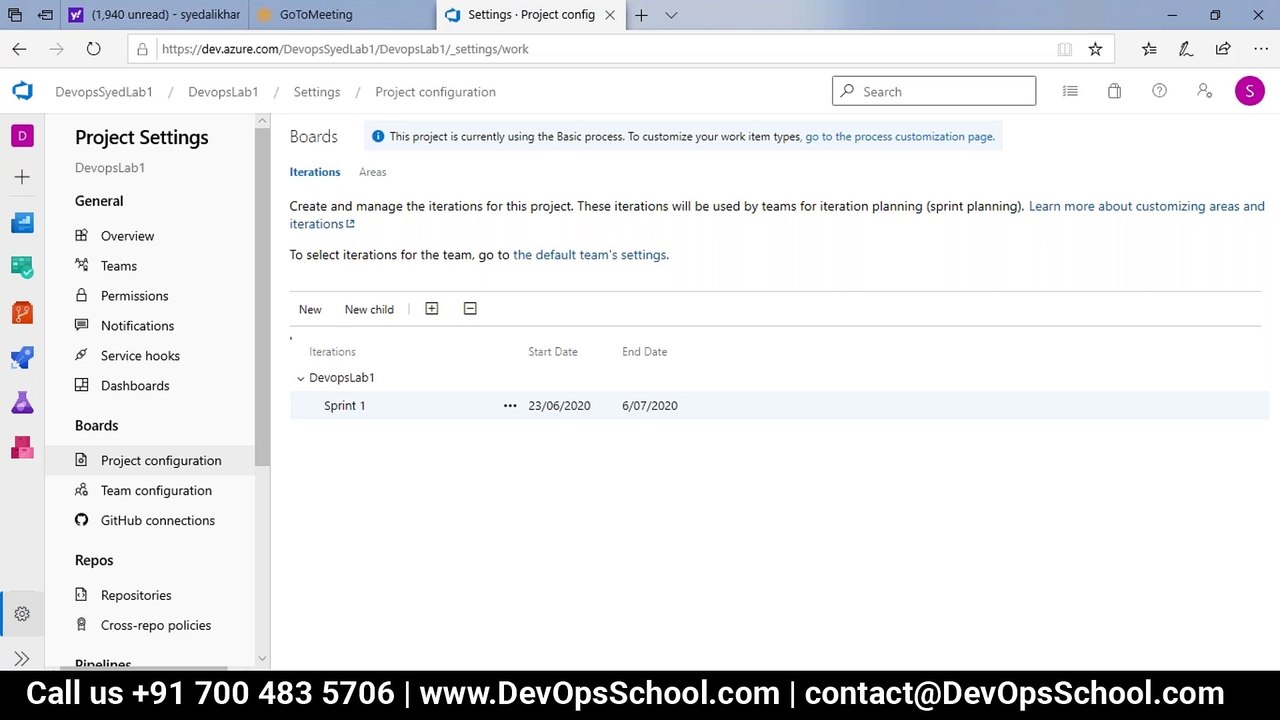Open the browser Settings and more menu
This screenshot has height=720, width=1280.
[x=1260, y=49]
